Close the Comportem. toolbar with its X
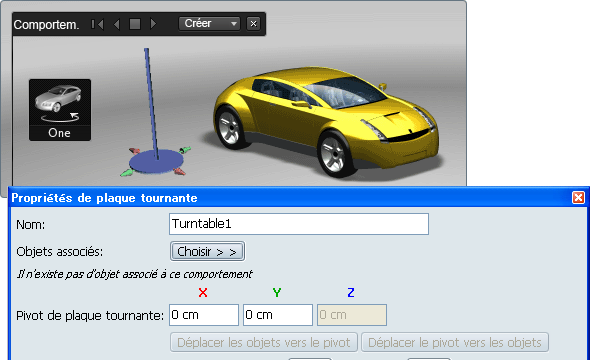The width and height of the screenshot is (595, 360). (x=253, y=24)
